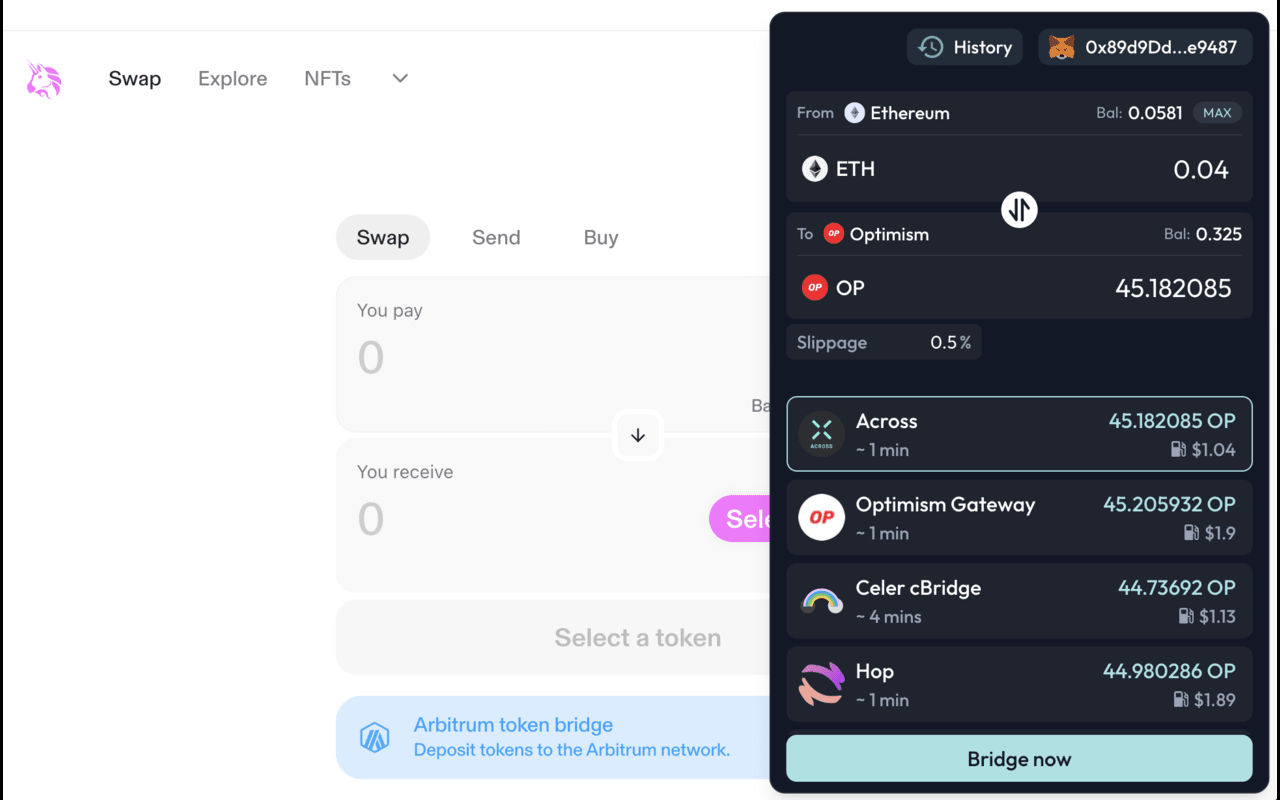The image size is (1280, 800).
Task: Switch to the Send tab
Action: [x=496, y=238]
